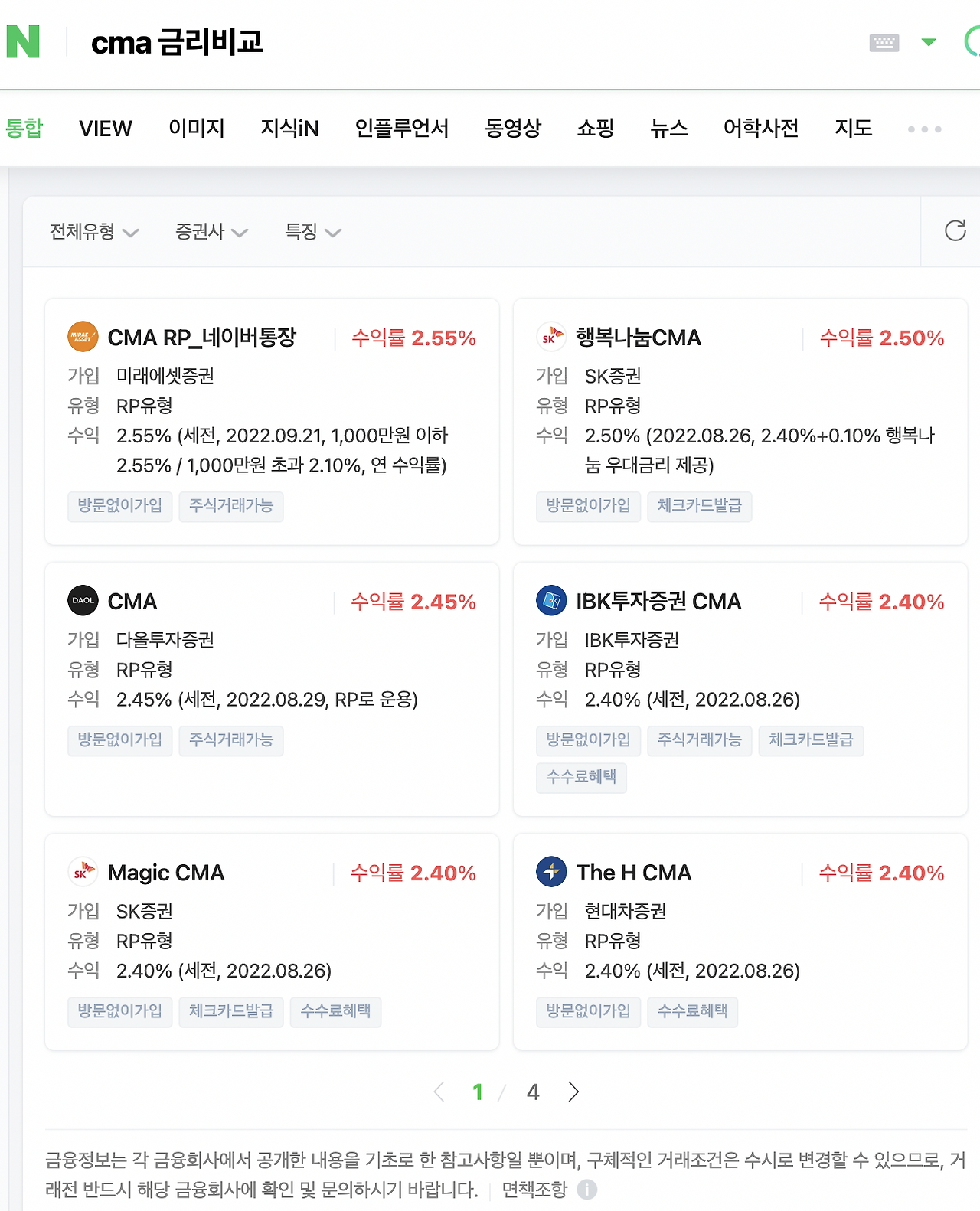Click the Mirae Asset orange logo icon

[83, 337]
